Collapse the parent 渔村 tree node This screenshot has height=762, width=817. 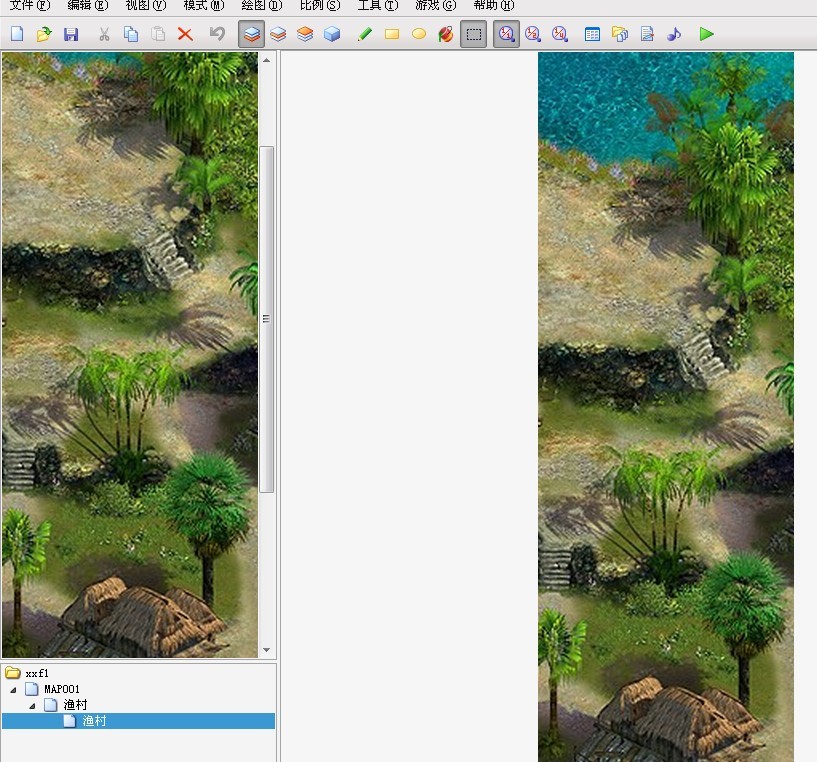point(32,706)
